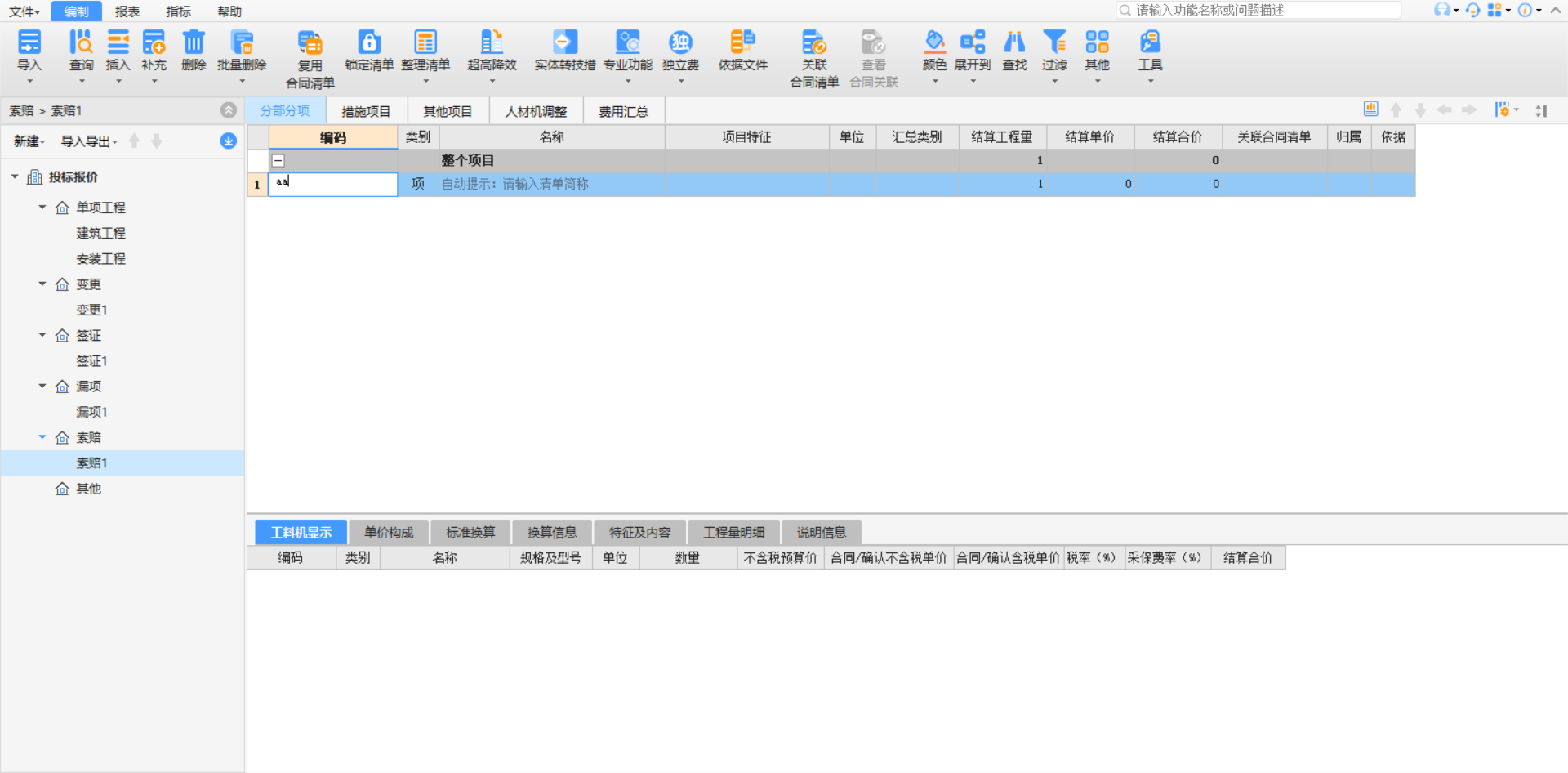Switch to the 报表 ribbon tab
Screen dimensions: 1568x773
(x=127, y=11)
